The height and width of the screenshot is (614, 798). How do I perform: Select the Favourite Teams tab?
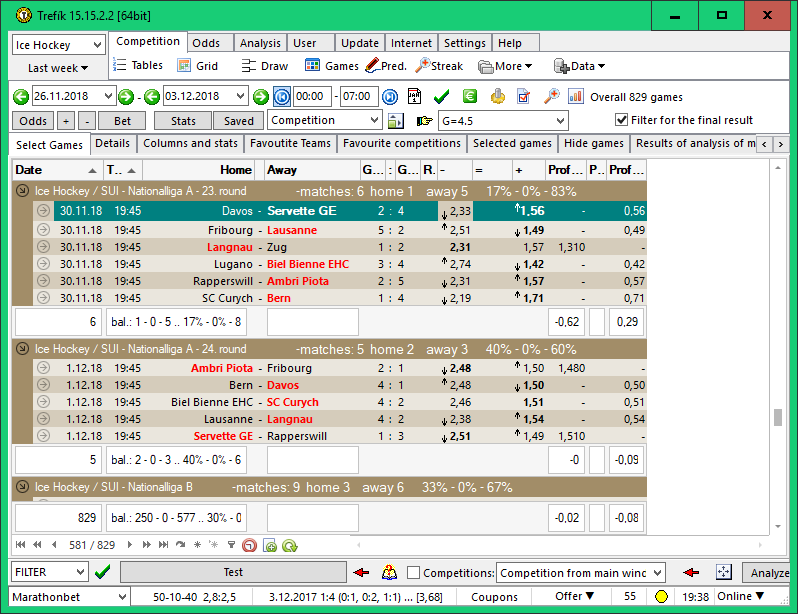pyautogui.click(x=289, y=143)
